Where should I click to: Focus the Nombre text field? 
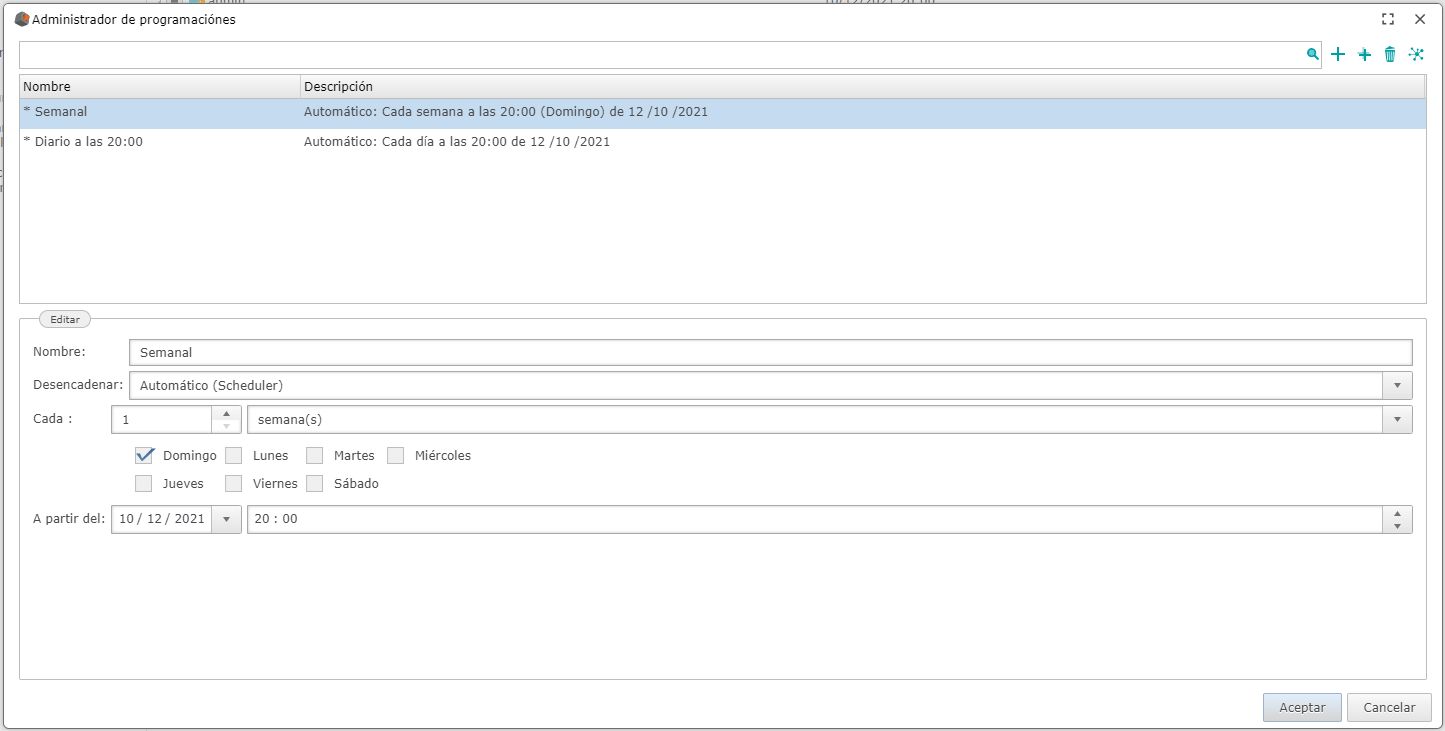pyautogui.click(x=771, y=352)
